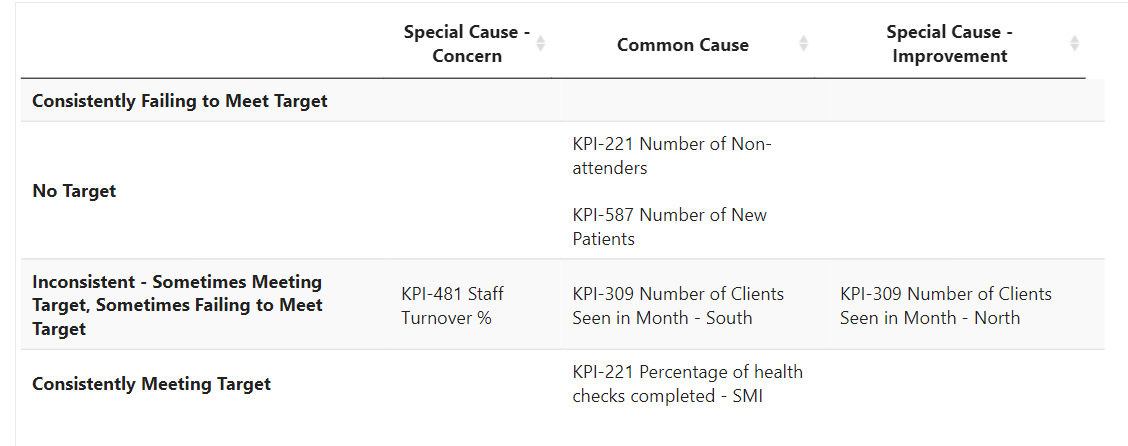This screenshot has height=446, width=1128.
Task: Open KPI-309 Clients Seen in Month - North
Action: 945,306
